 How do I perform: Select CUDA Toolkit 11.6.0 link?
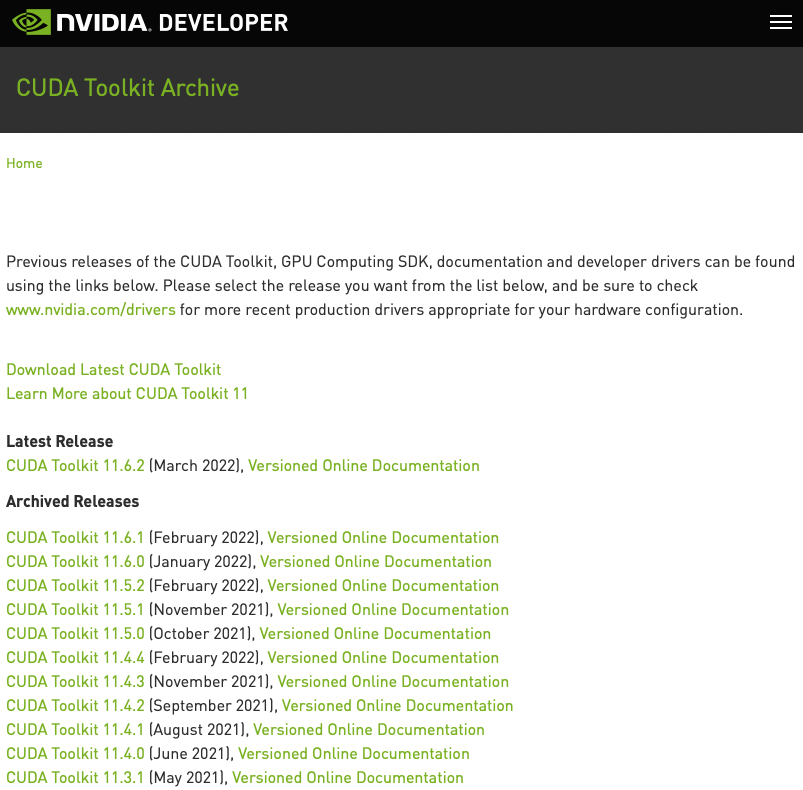[x=75, y=562]
